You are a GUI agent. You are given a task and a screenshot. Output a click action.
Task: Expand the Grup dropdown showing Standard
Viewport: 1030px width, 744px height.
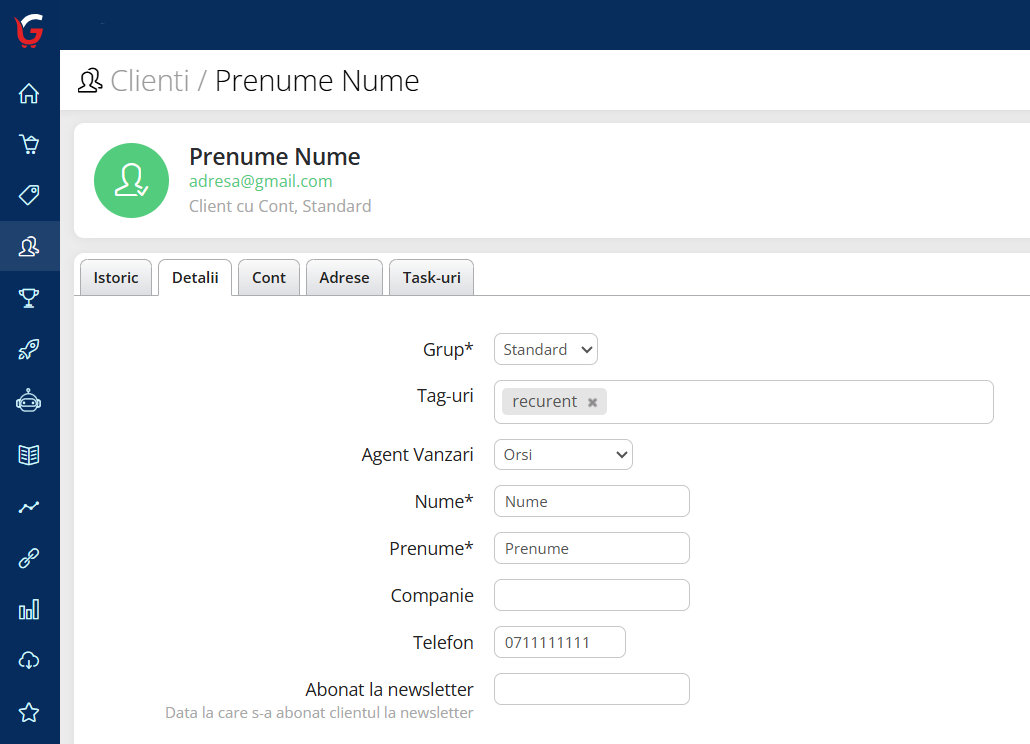546,350
